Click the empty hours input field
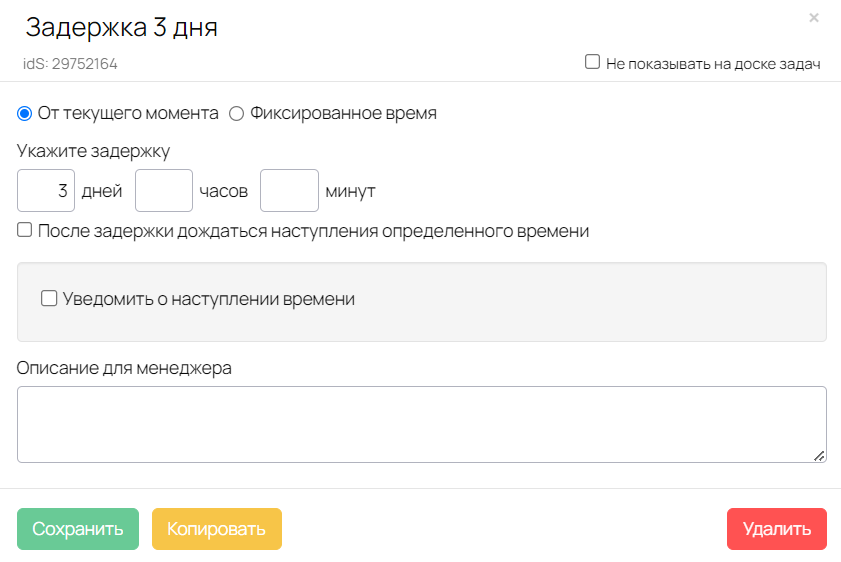The image size is (841, 562). coord(164,190)
